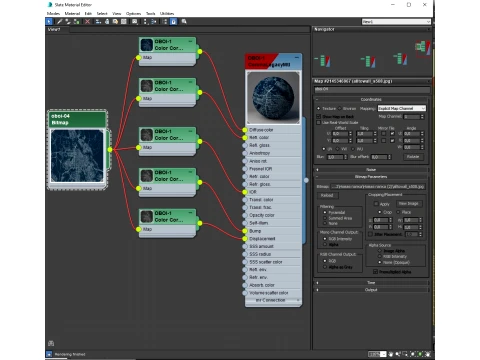Choose the Pick Material from Object eyedropper
Image resolution: width=480 pixels, height=360 pixels.
pyautogui.click(x=59, y=22)
